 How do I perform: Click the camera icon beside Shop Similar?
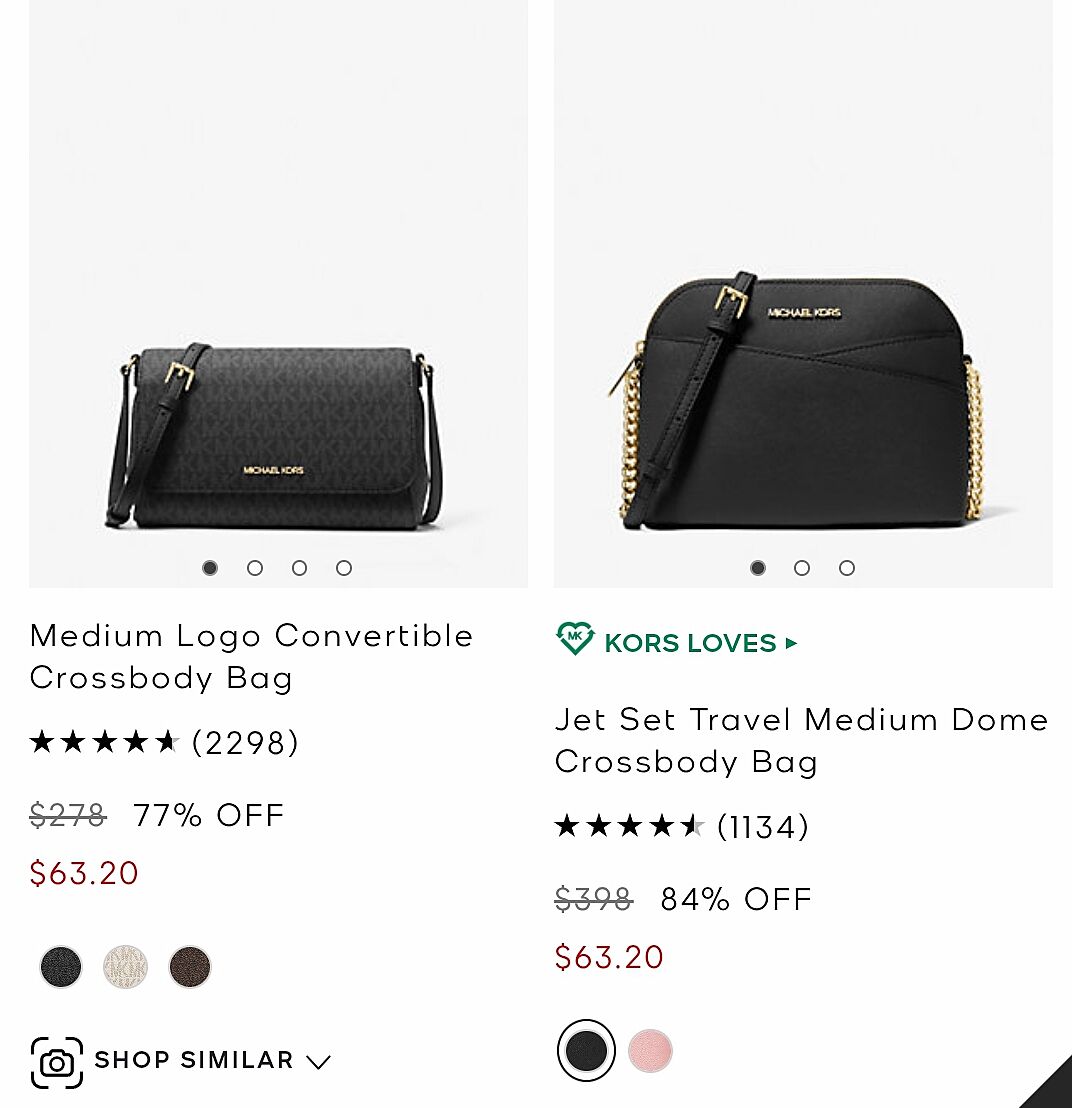[57, 1062]
